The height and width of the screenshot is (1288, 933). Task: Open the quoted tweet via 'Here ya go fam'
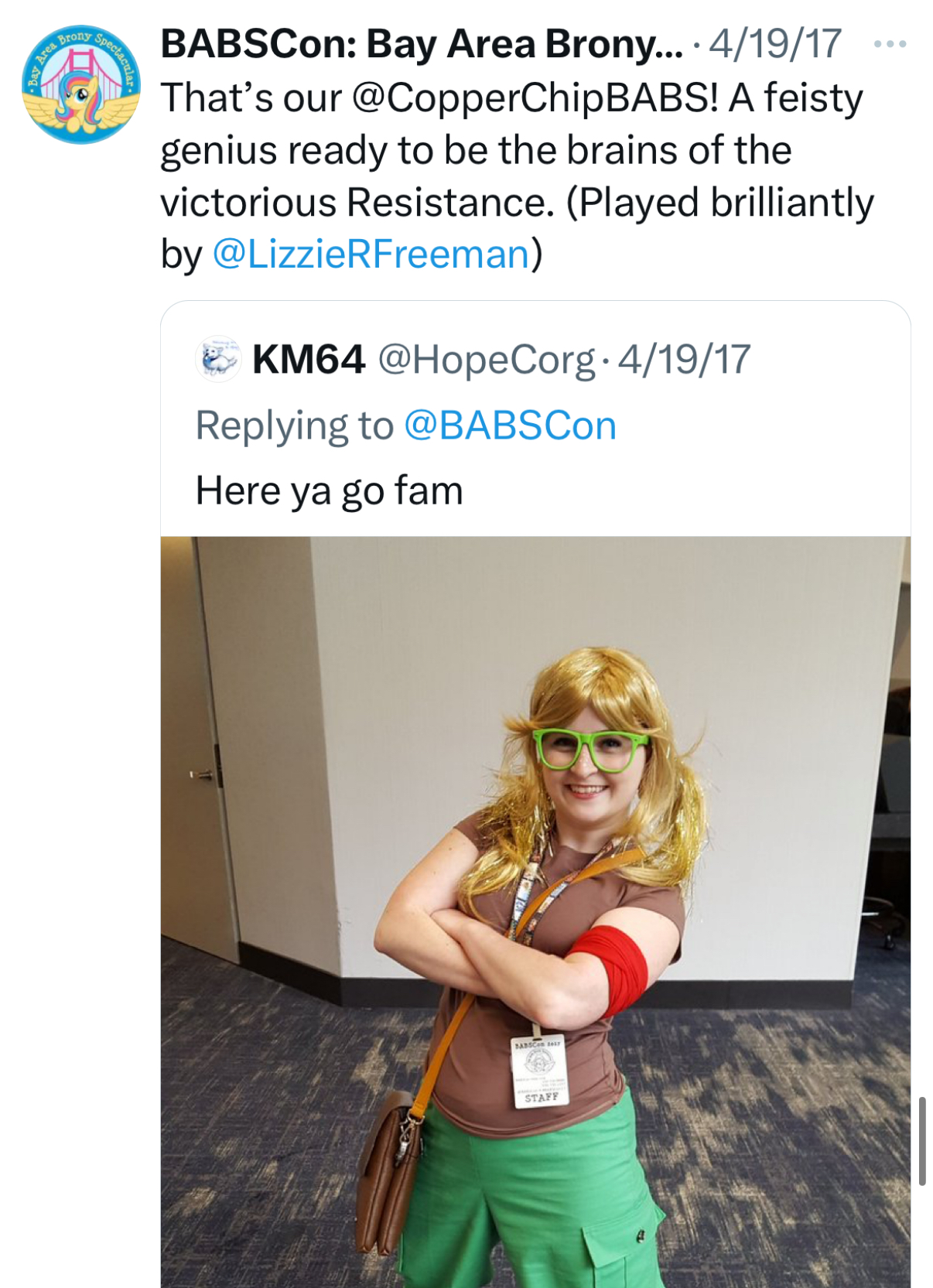pyautogui.click(x=329, y=490)
